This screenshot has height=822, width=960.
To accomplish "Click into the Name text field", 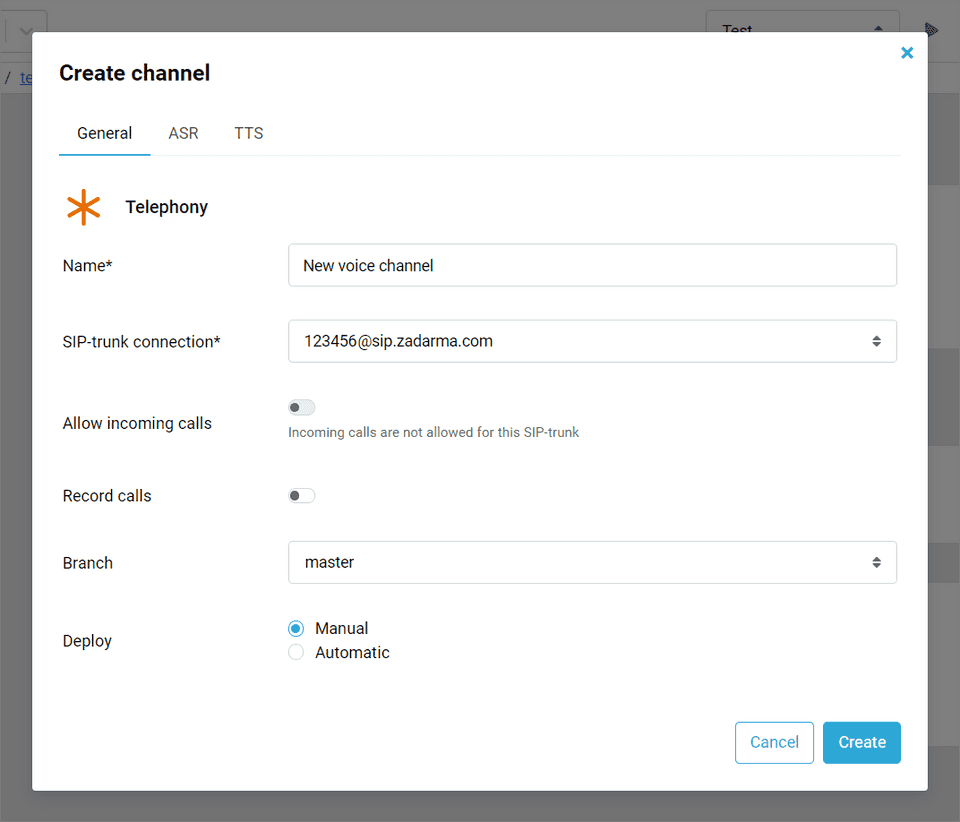I will coord(592,265).
